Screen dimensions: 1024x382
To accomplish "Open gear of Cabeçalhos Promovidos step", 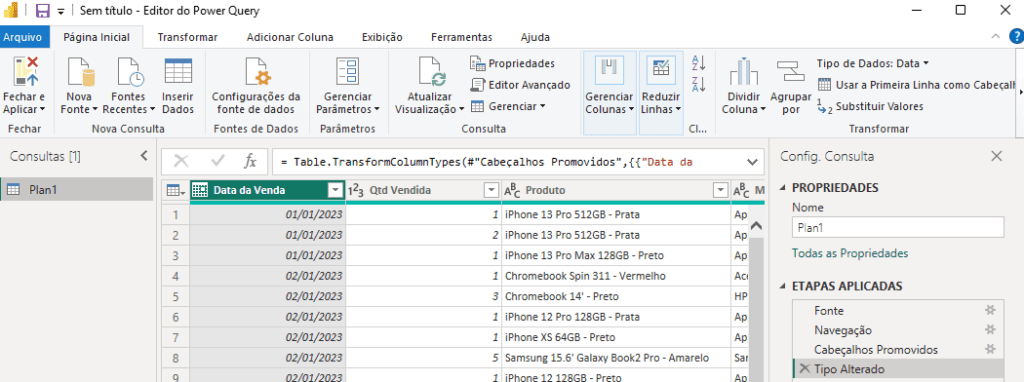I will tap(990, 349).
